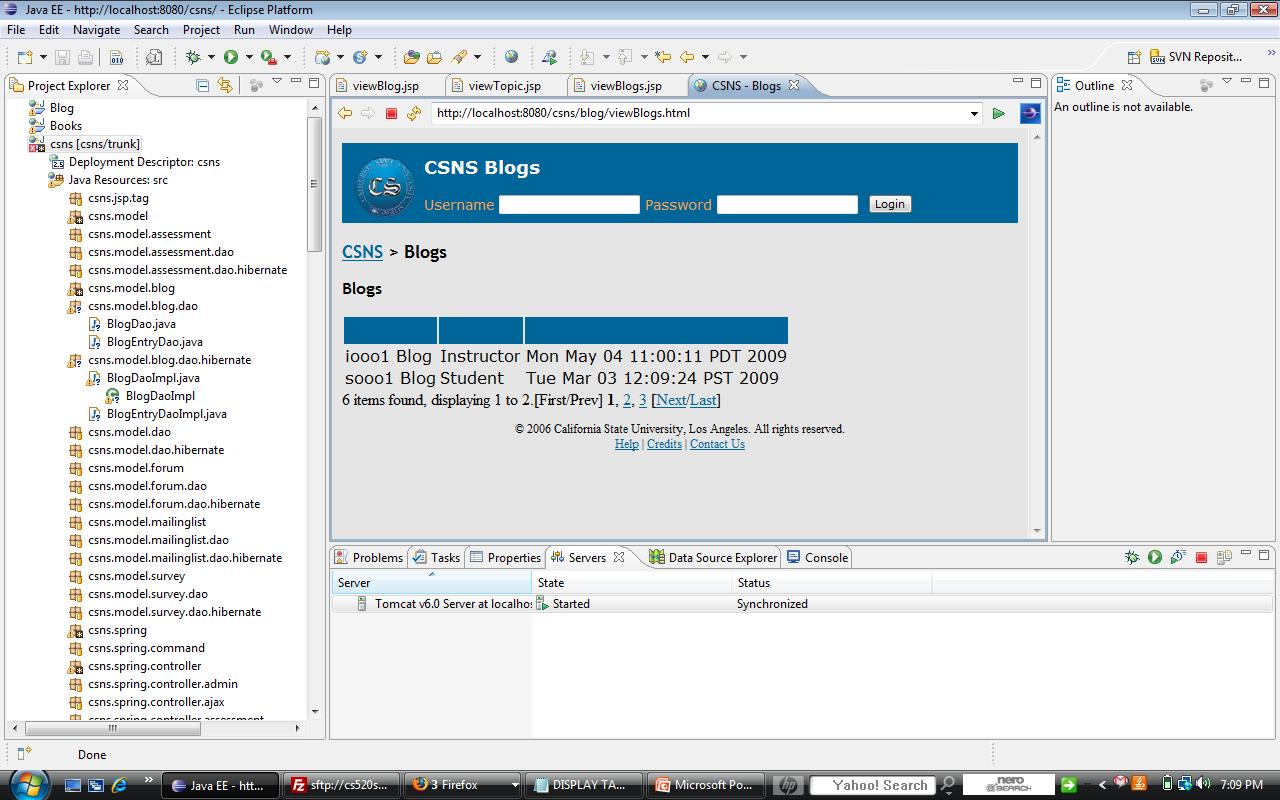Open the Navigate menu
The image size is (1280, 800).
coord(96,30)
